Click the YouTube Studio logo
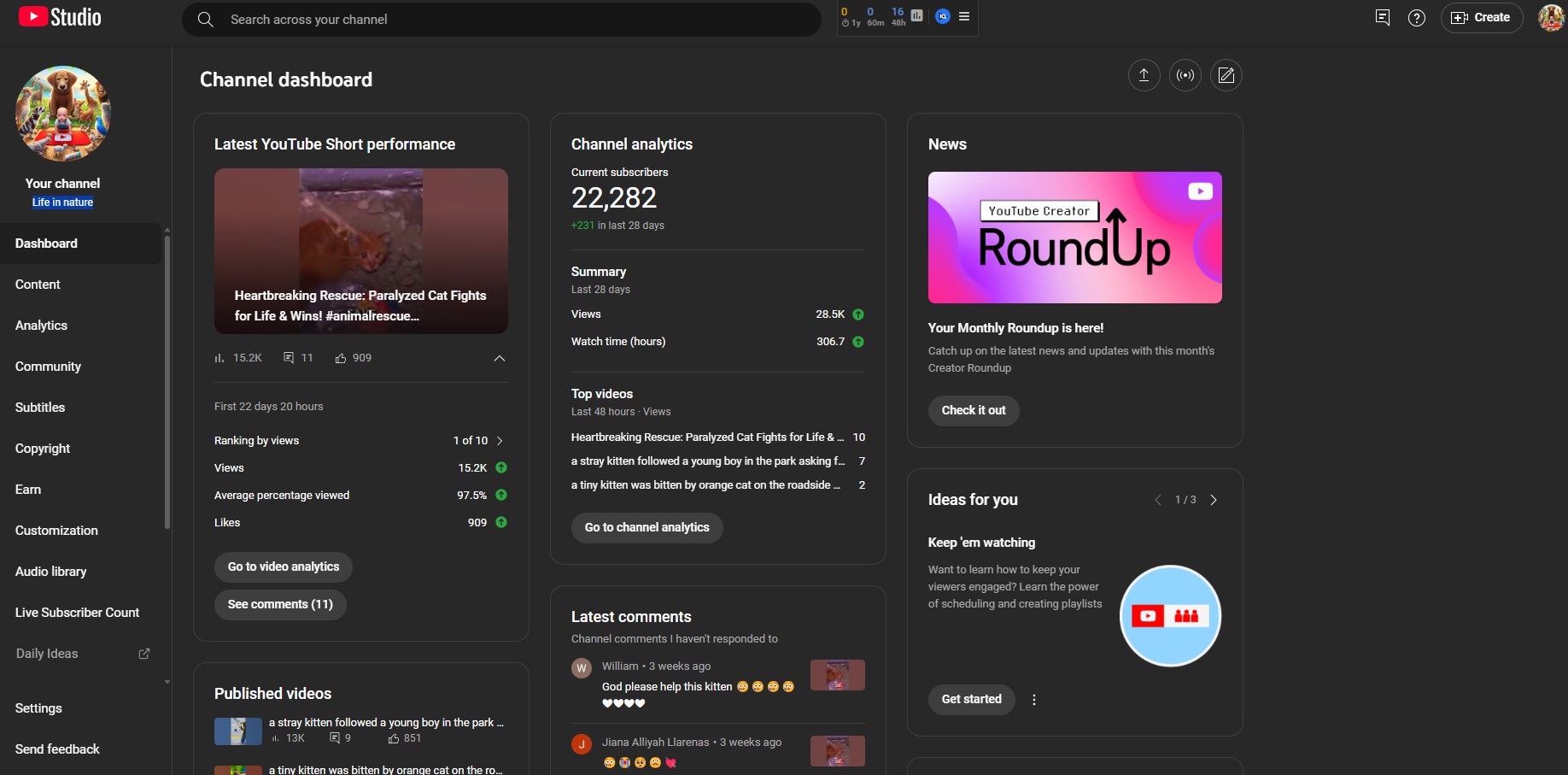1568x775 pixels. click(x=60, y=17)
